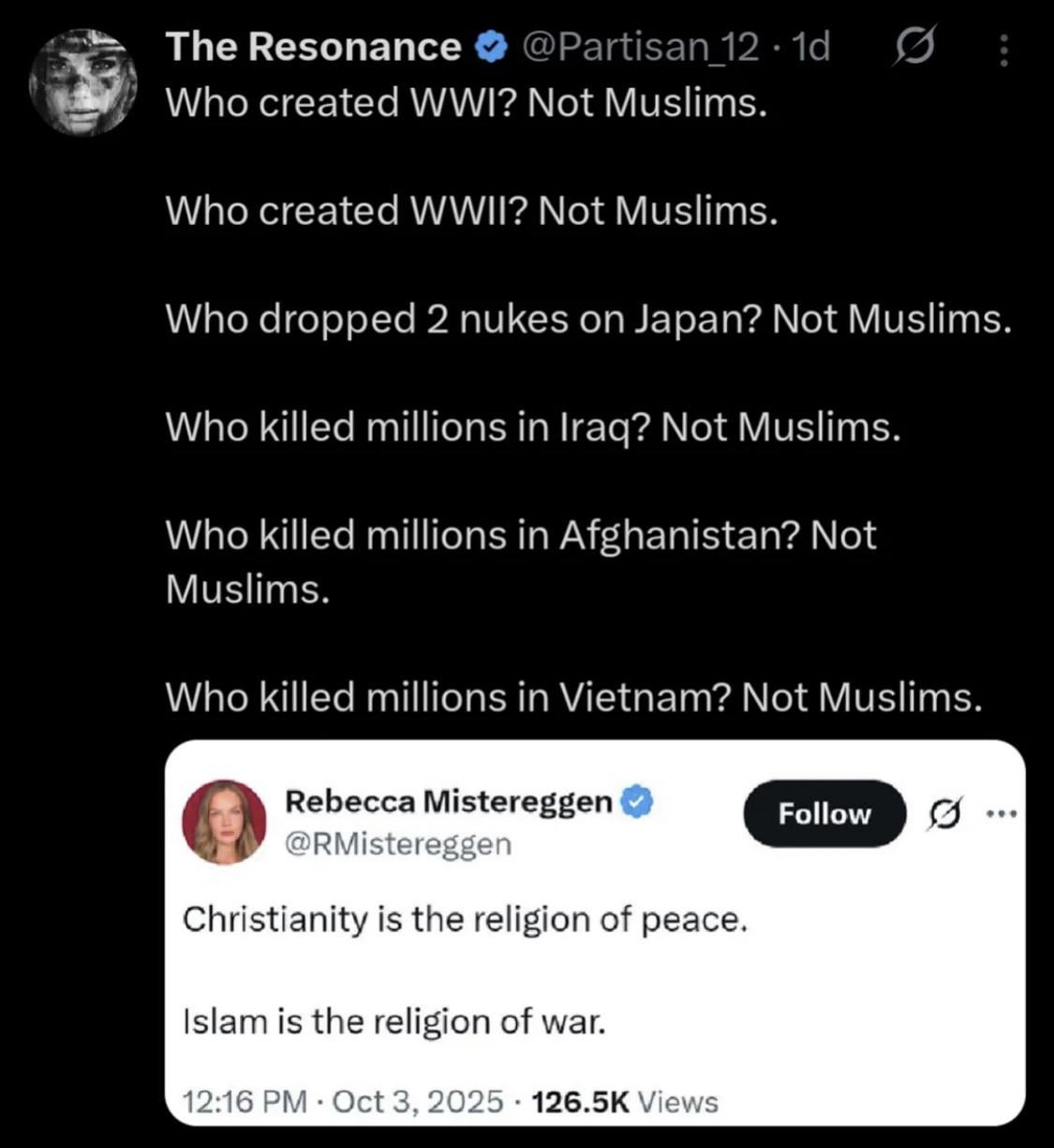
Task: Click The Resonance display name
Action: click(313, 47)
